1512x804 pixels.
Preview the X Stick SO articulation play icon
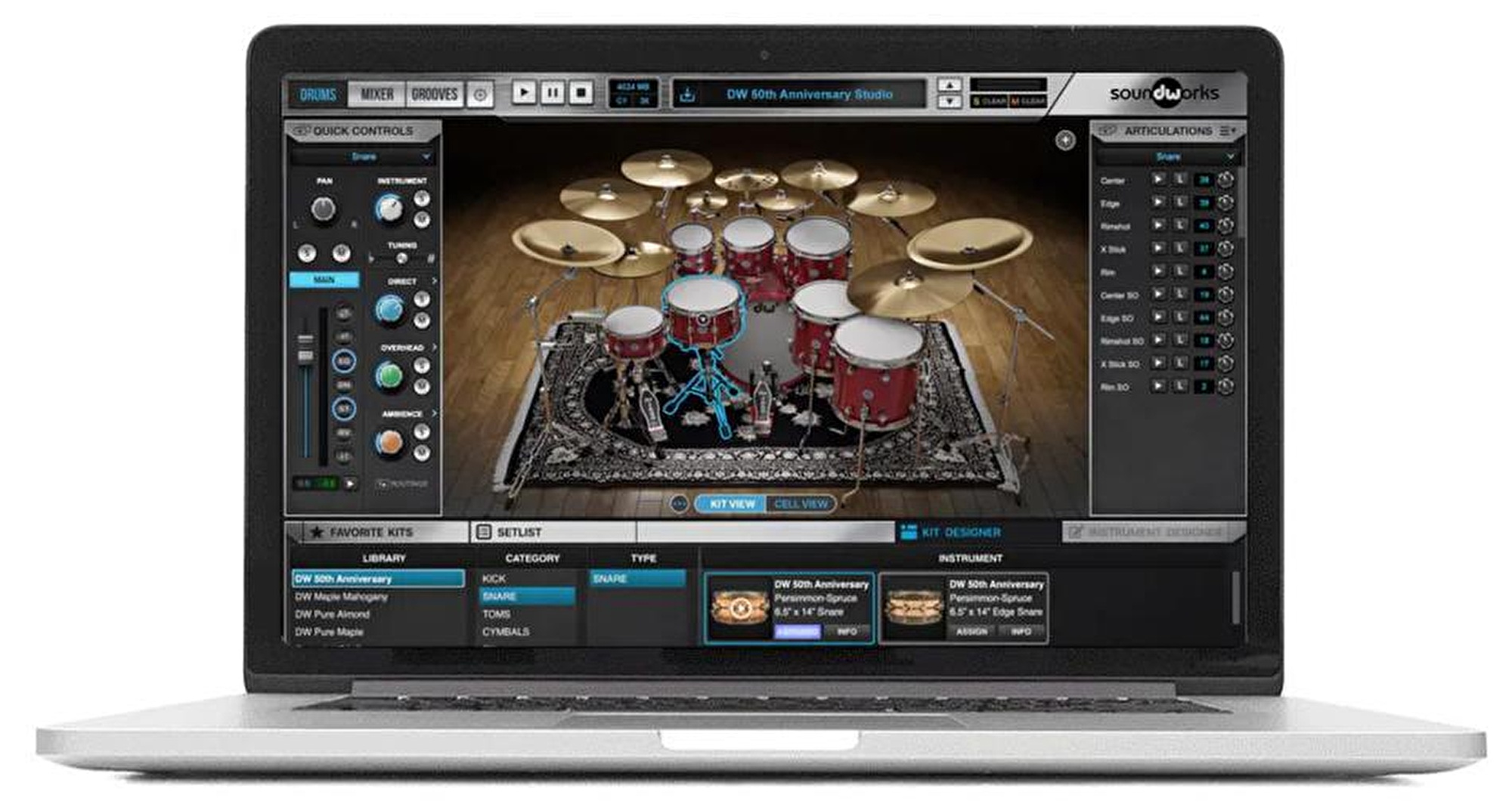coord(1157,363)
